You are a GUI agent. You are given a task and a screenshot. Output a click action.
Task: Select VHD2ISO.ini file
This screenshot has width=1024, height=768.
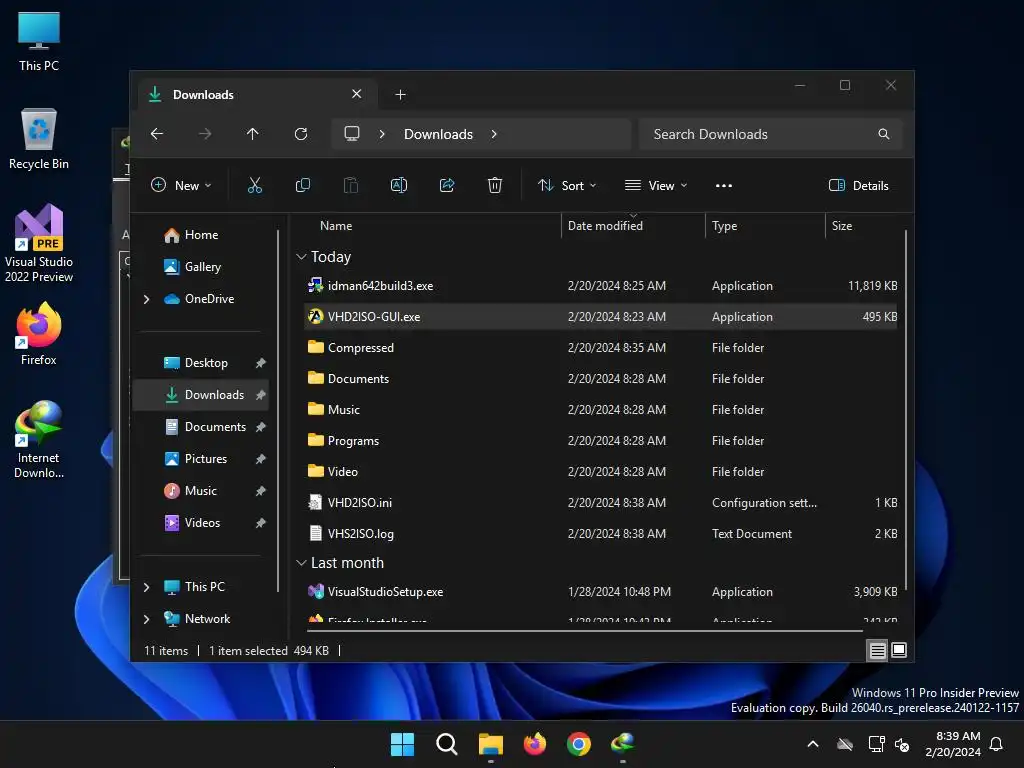pyautogui.click(x=601, y=502)
